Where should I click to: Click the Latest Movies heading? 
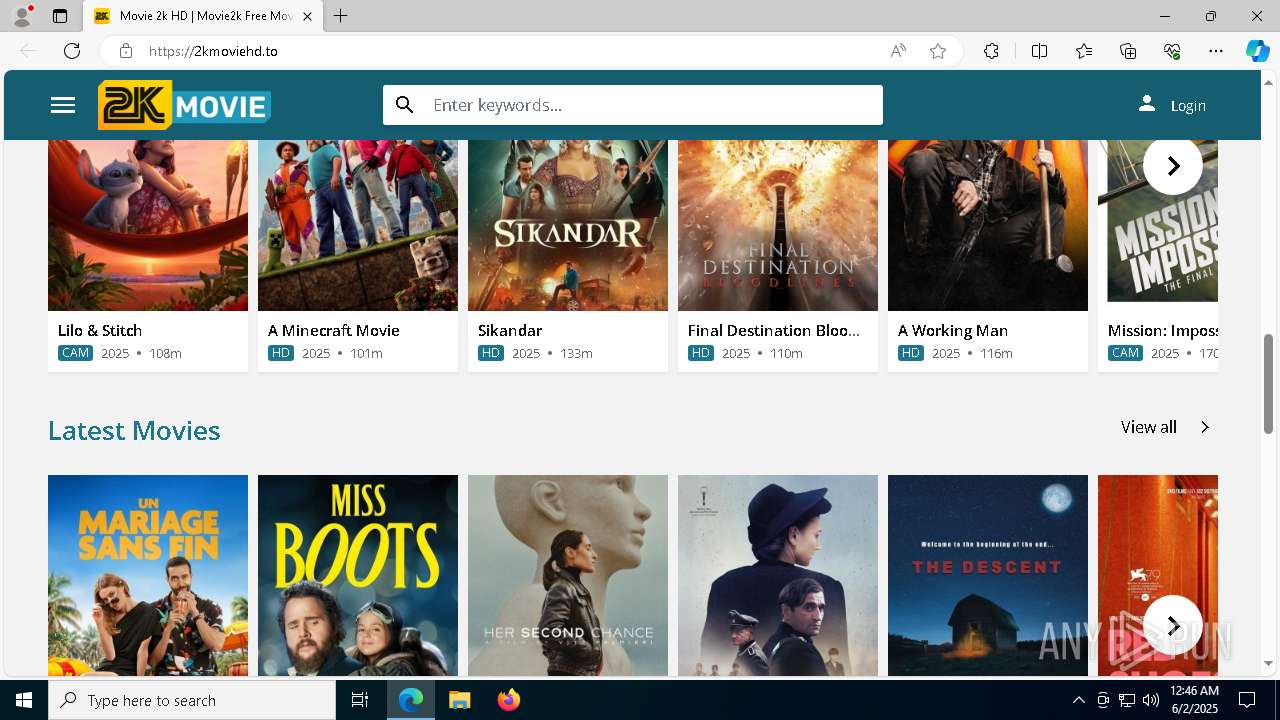click(x=134, y=430)
